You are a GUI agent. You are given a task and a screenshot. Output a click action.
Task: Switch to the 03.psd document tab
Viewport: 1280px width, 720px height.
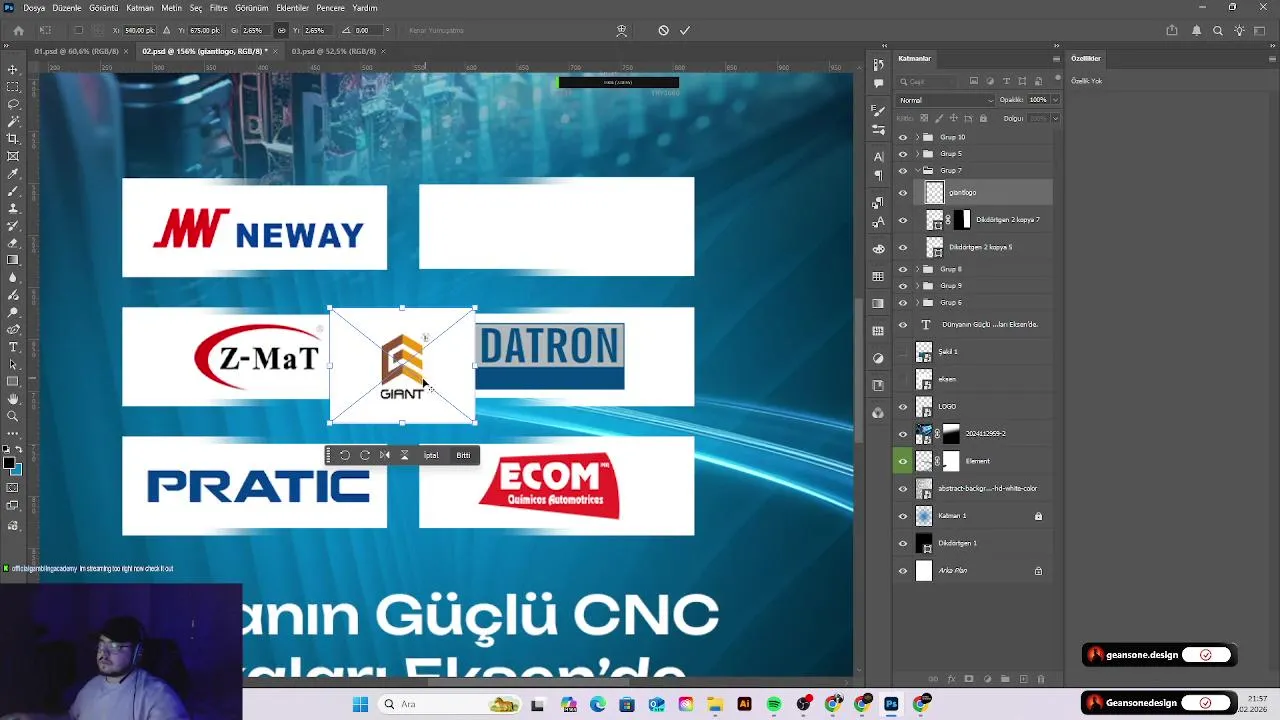[332, 51]
